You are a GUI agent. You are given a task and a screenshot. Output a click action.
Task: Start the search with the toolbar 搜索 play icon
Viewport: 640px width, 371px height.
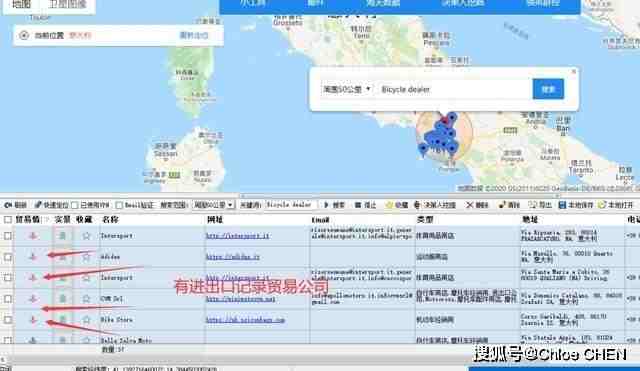[326, 205]
